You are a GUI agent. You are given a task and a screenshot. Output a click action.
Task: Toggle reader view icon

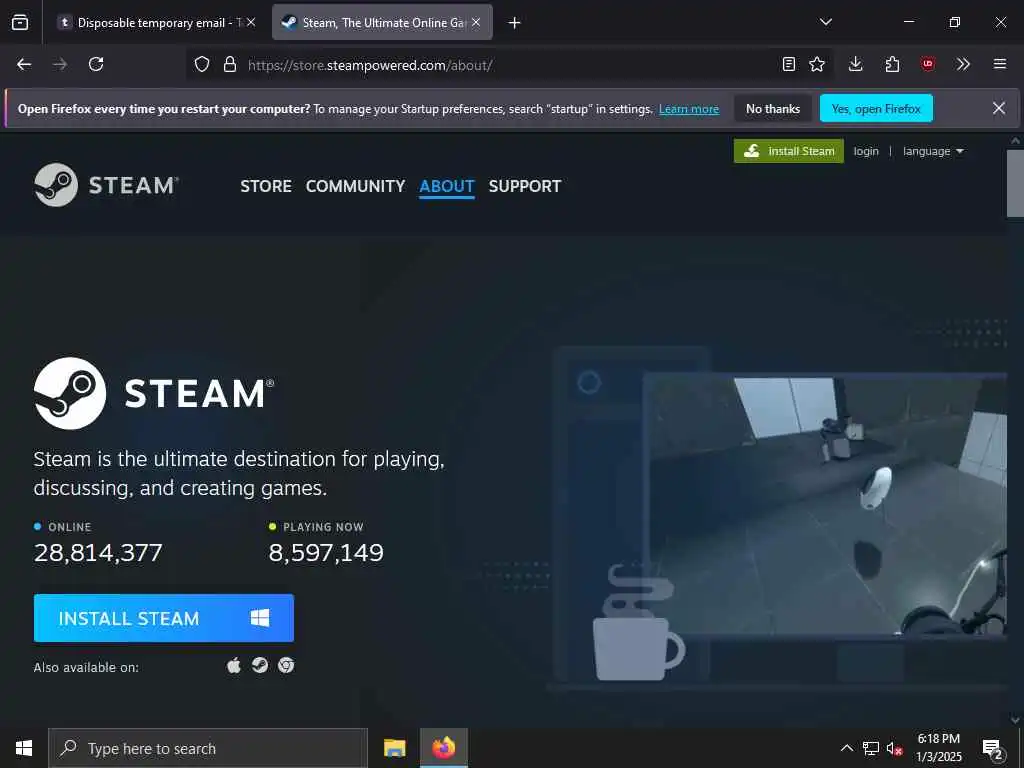[789, 64]
